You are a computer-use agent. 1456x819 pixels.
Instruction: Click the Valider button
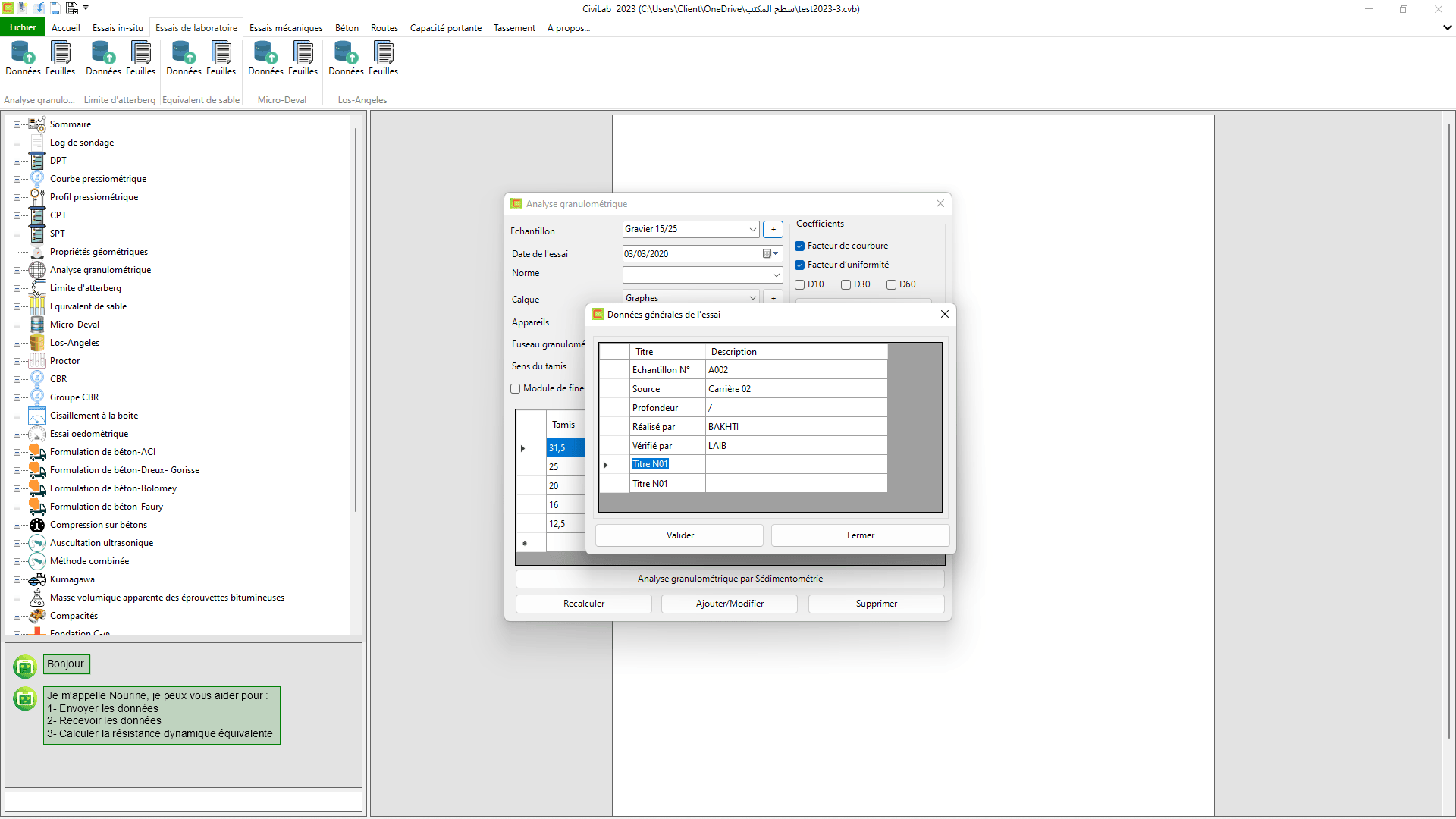679,535
